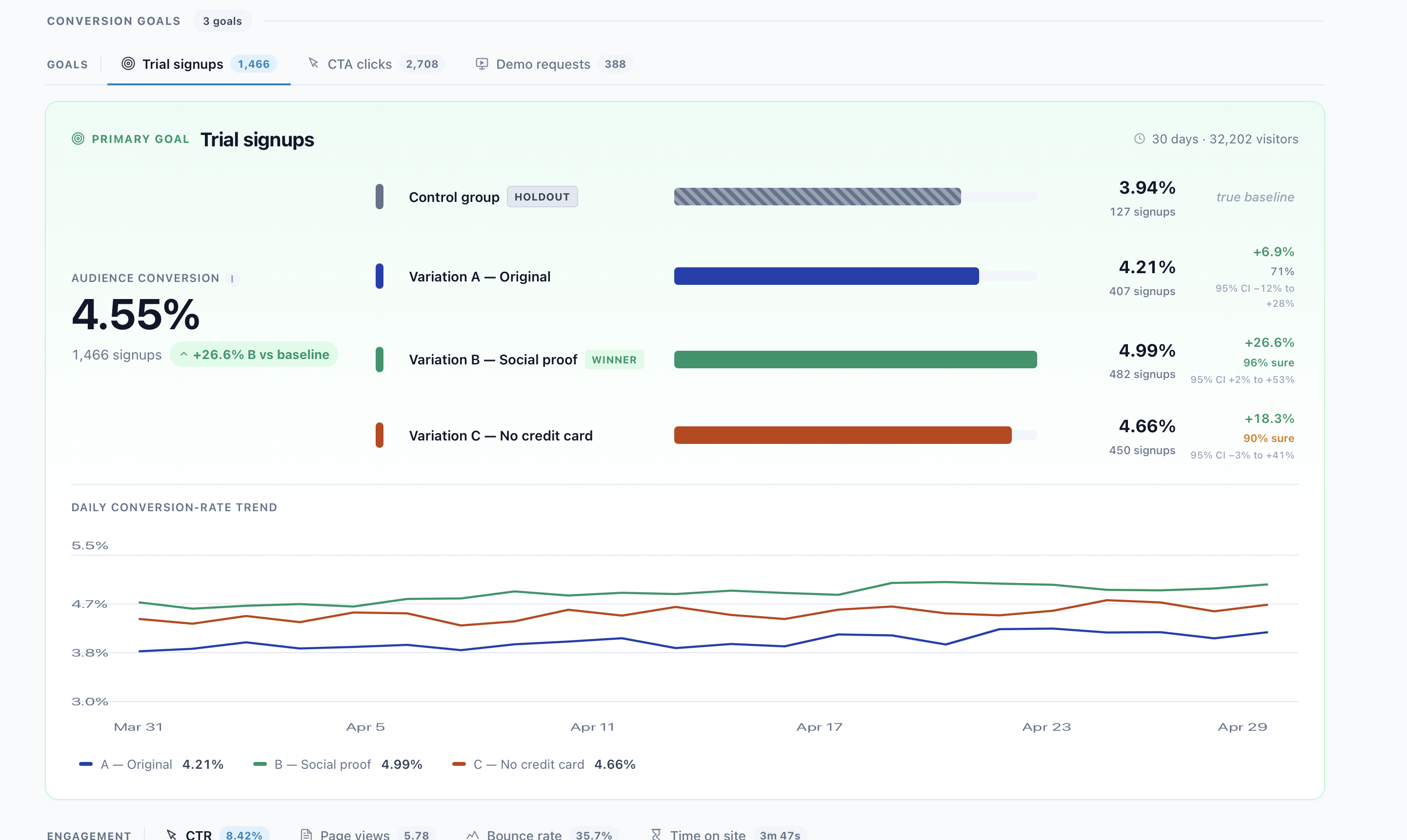The height and width of the screenshot is (840, 1407).
Task: Click the info icon beside Audience Conversion
Action: point(232,279)
